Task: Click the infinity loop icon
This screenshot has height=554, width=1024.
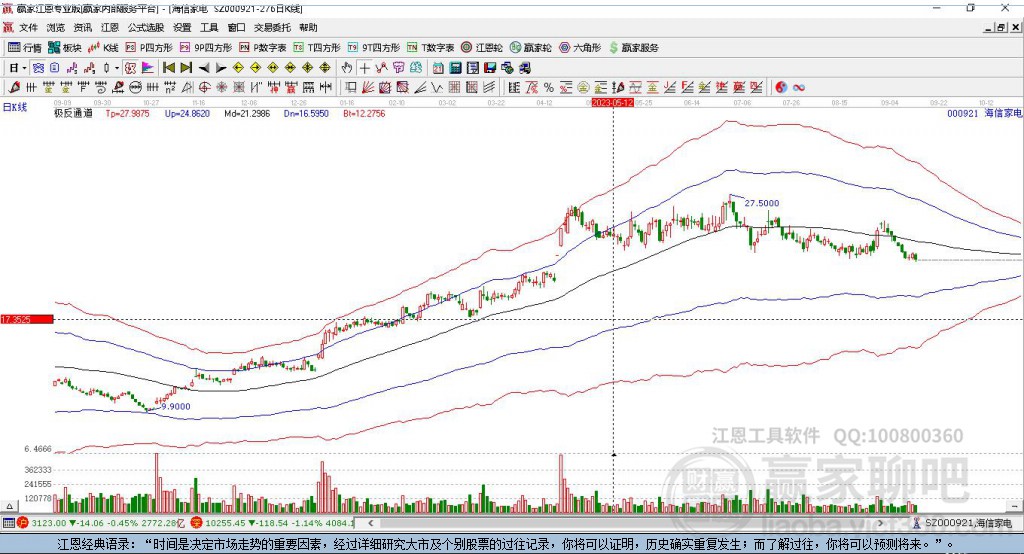Action: 799,88
